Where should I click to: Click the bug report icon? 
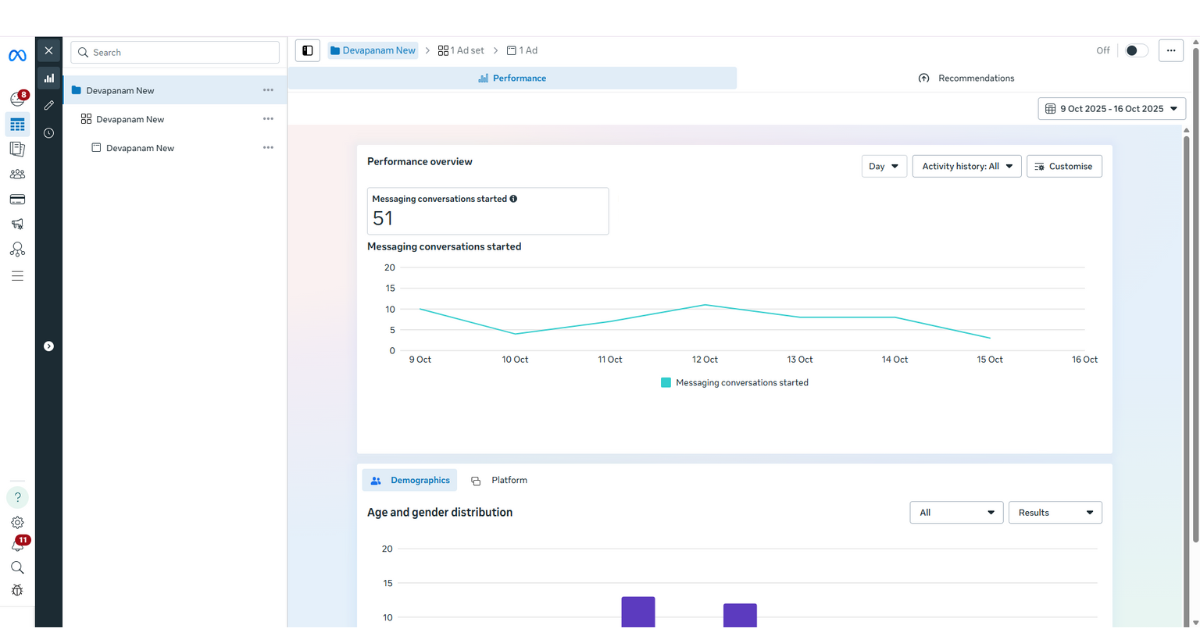(x=17, y=590)
